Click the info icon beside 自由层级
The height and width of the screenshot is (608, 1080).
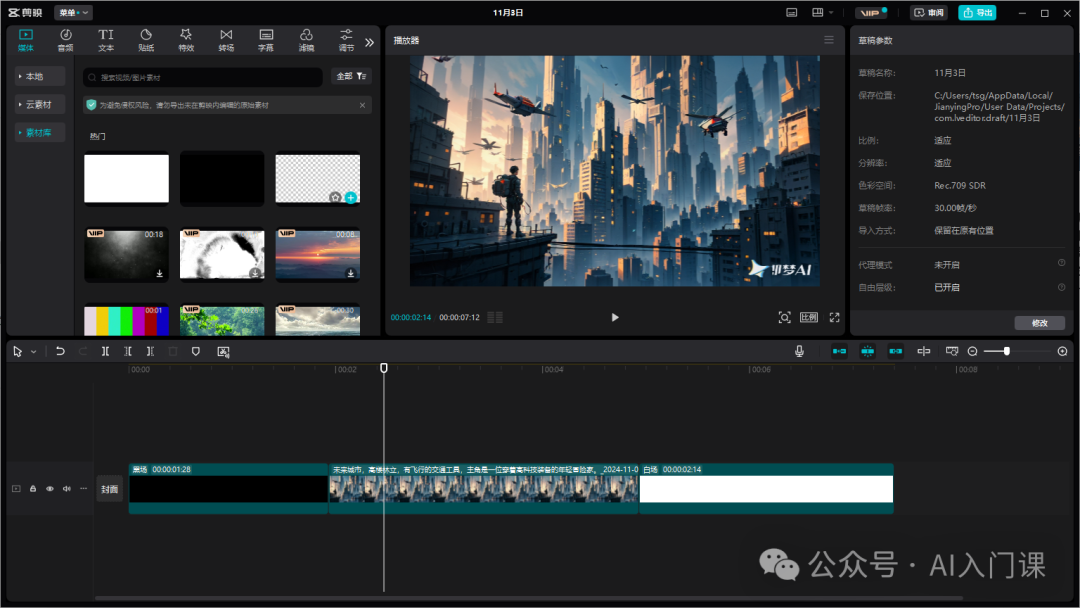click(1061, 287)
